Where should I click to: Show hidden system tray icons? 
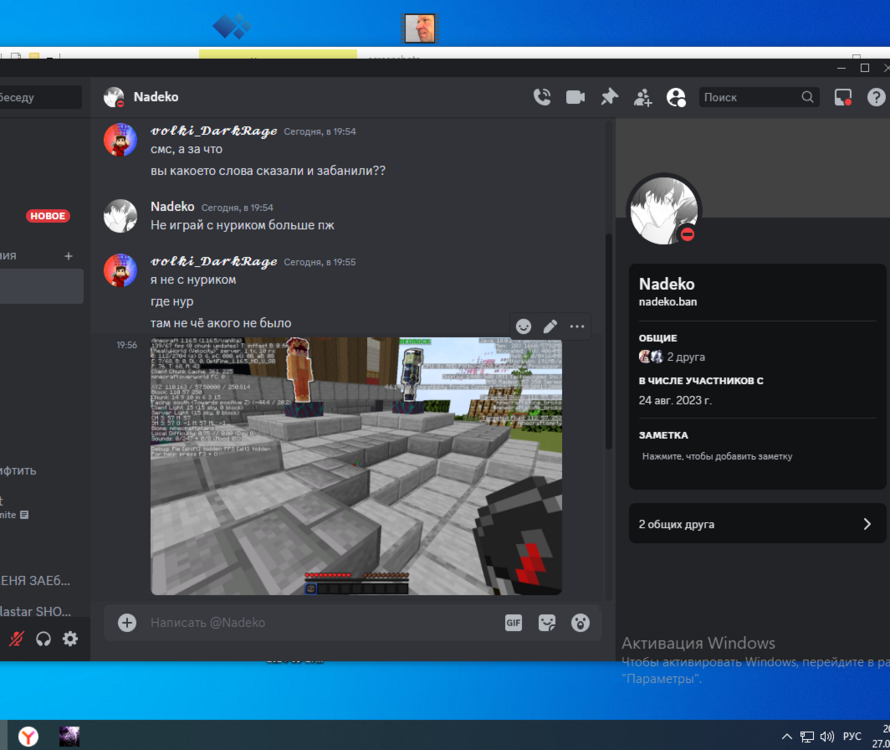(x=787, y=736)
